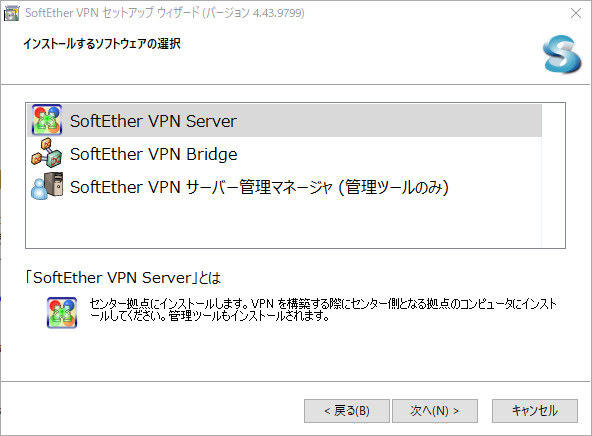
Task: Click the VPN Server icon beside description text
Action: pos(62,313)
